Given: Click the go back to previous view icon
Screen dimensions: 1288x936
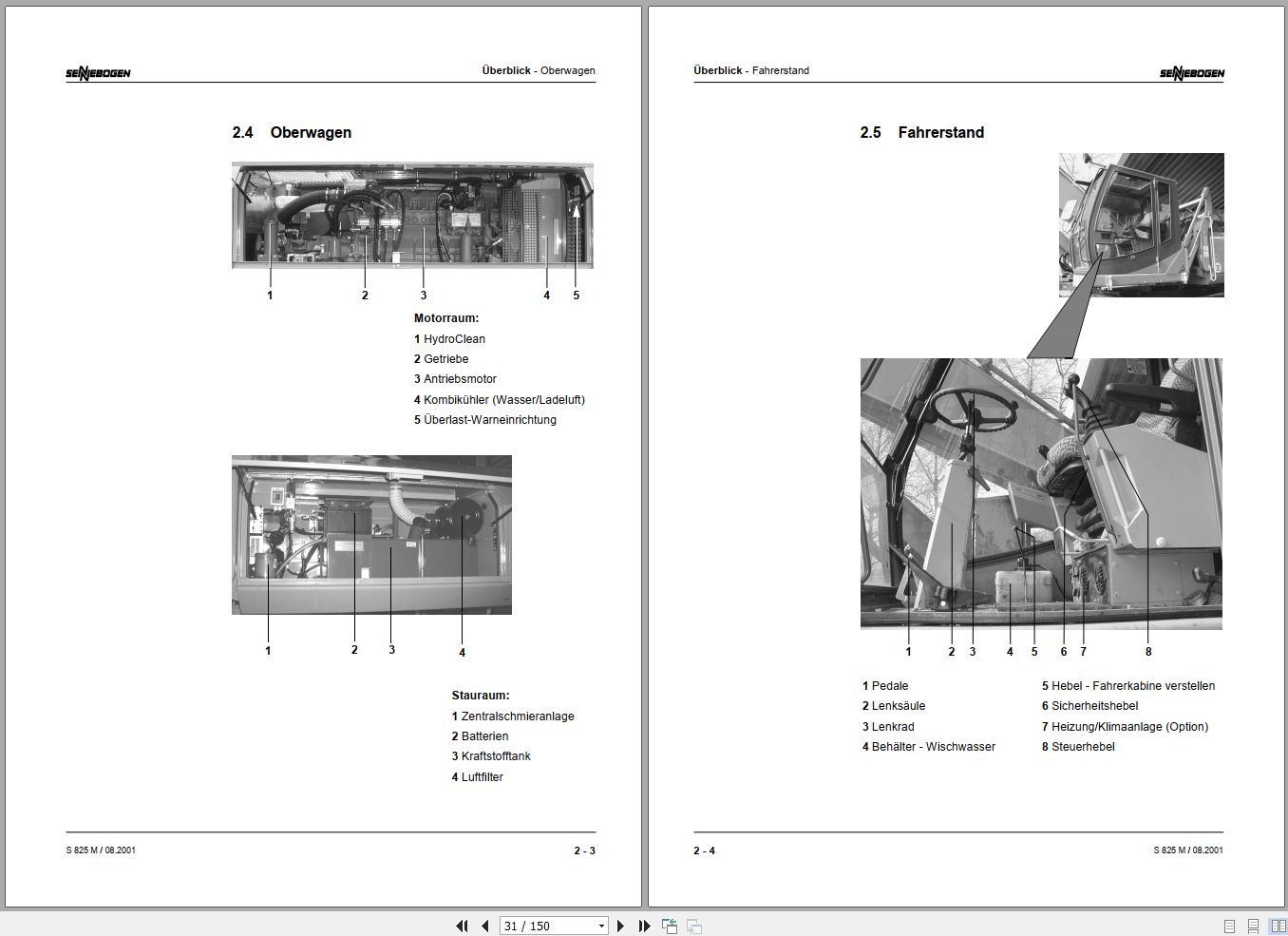Looking at the screenshot, I should (x=670, y=926).
